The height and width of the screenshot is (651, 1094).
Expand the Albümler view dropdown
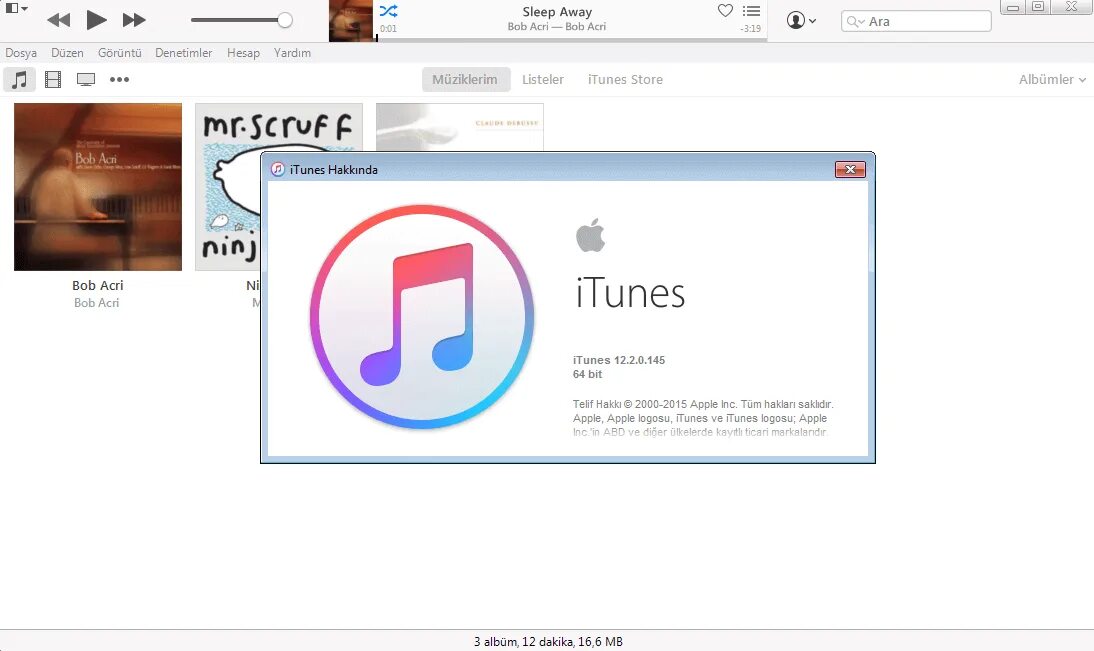coord(1052,80)
